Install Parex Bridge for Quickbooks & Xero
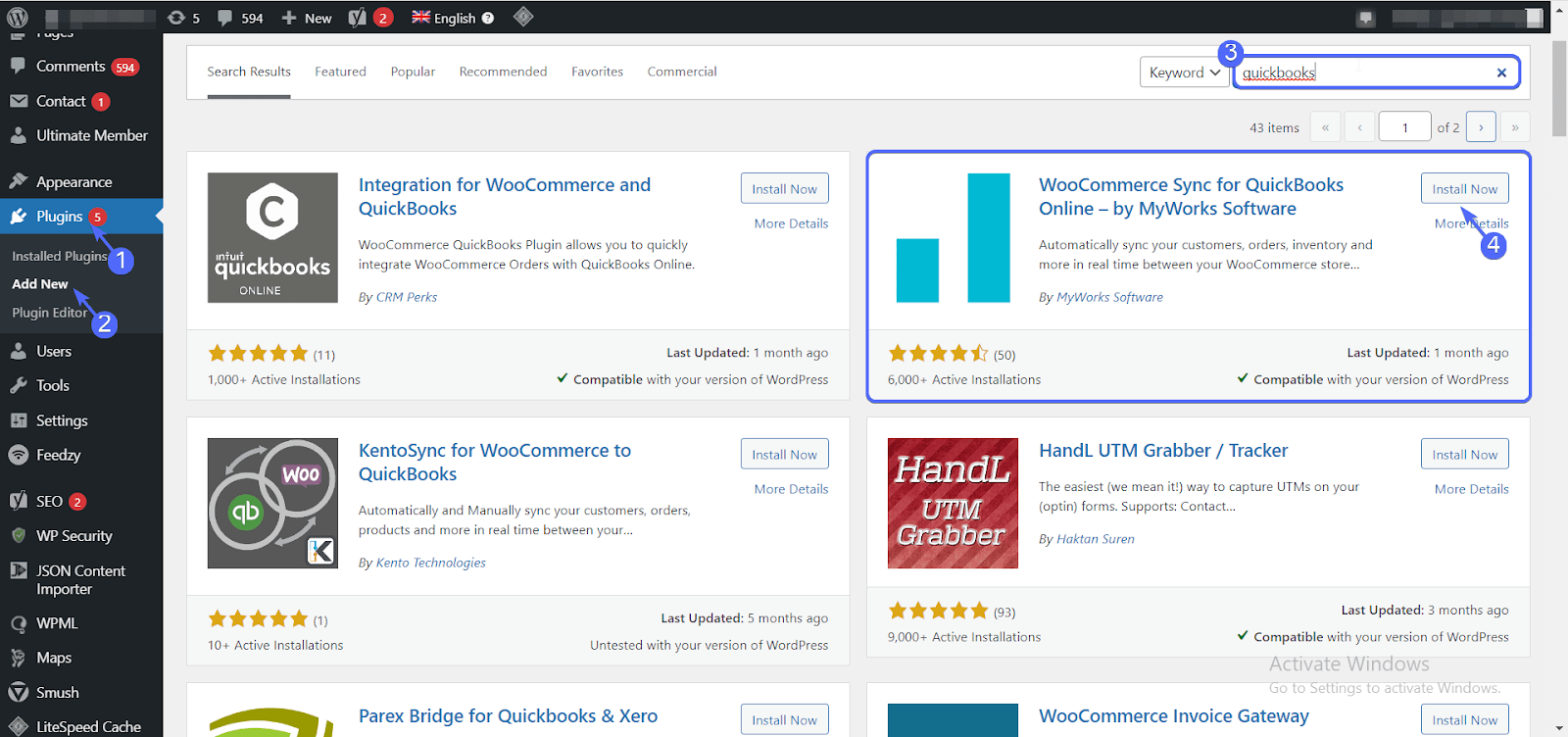Screen dimensions: 1568x737 784,719
